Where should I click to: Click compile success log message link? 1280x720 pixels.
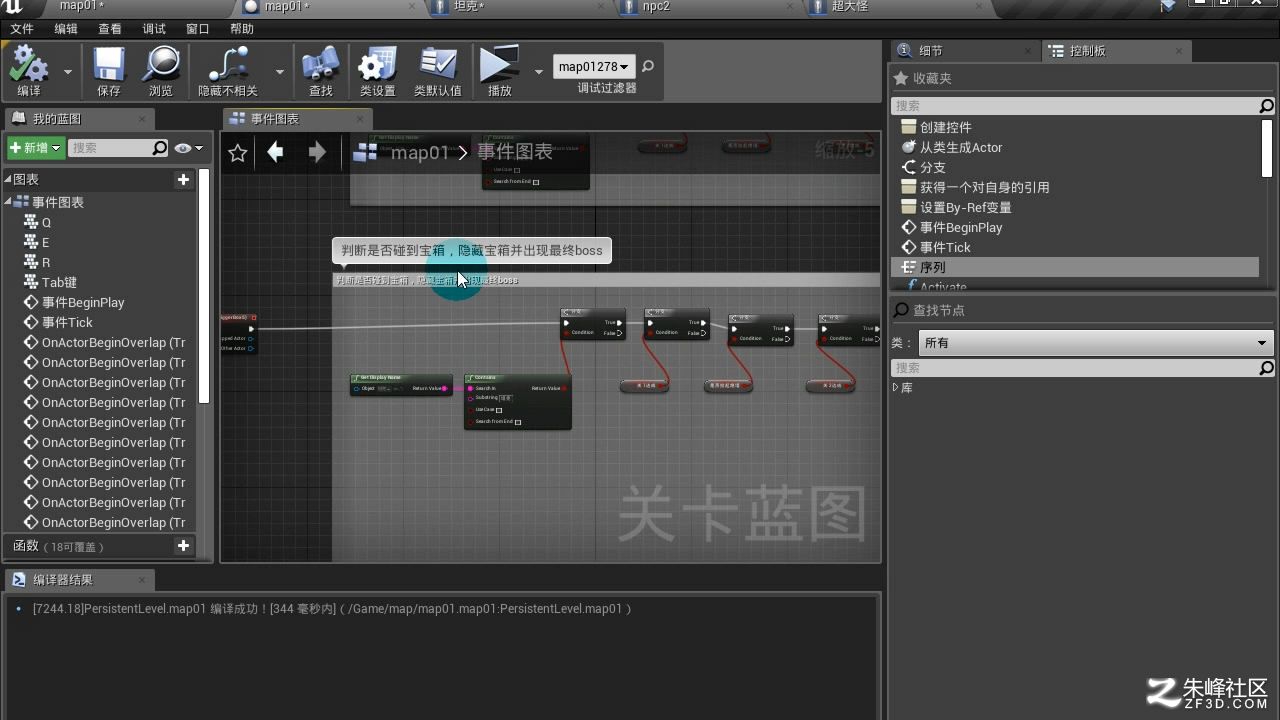coord(332,609)
